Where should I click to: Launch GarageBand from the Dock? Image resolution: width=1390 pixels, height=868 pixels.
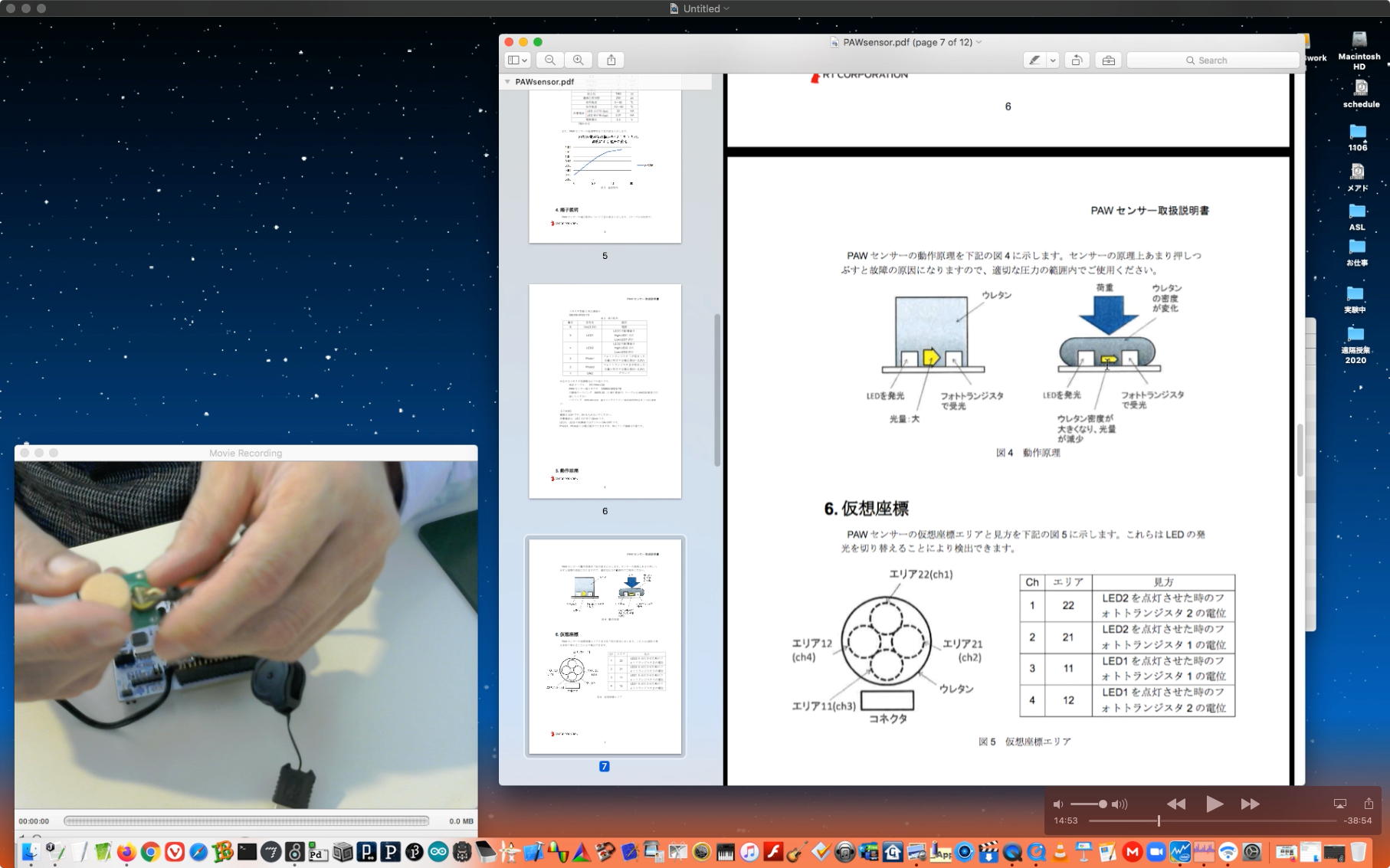point(798,851)
